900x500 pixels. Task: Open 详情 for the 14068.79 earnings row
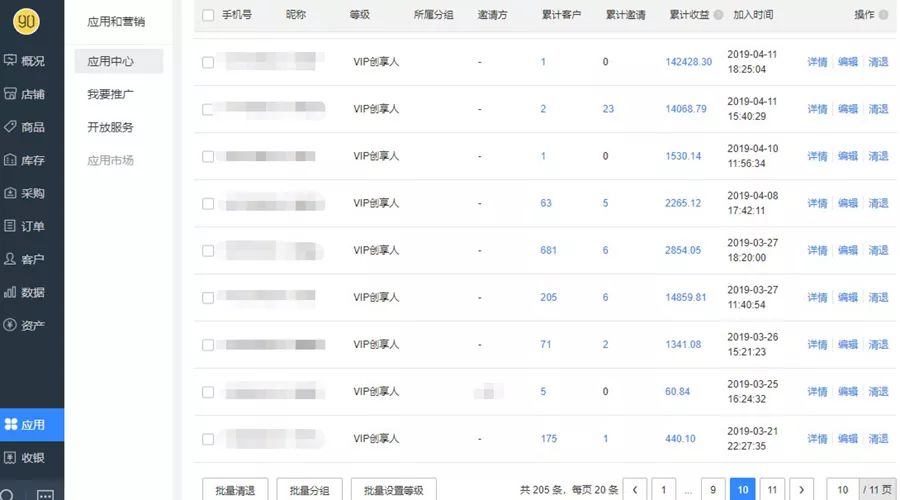pyautogui.click(x=817, y=109)
